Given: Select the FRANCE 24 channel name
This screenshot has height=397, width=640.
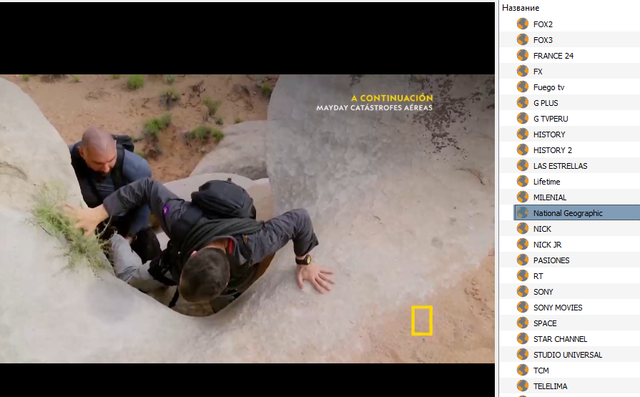Looking at the screenshot, I should click(x=553, y=56).
